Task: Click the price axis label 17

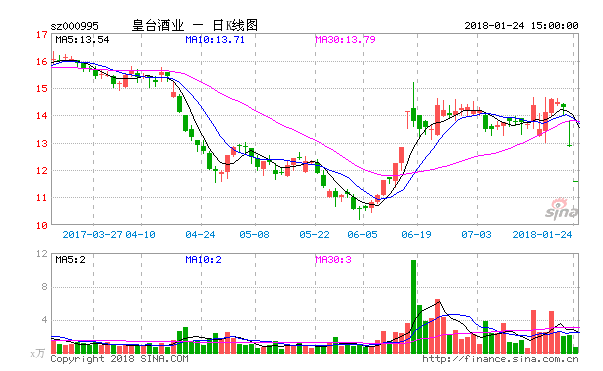Action: [42, 35]
